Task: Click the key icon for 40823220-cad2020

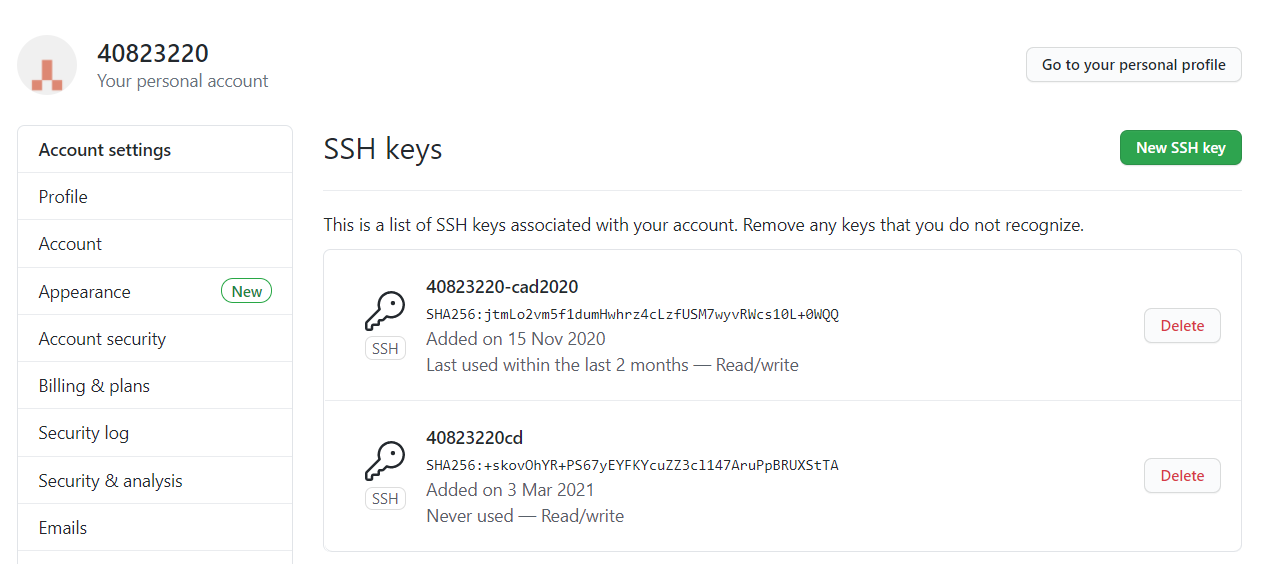Action: pyautogui.click(x=385, y=311)
